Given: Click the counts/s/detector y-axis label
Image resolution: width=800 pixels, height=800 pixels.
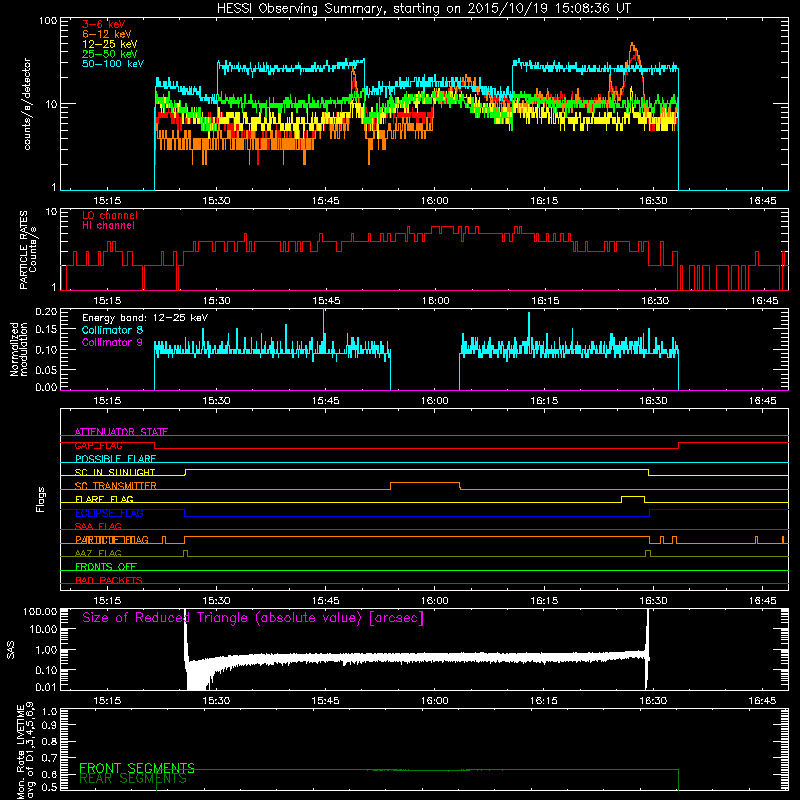Looking at the screenshot, I should click(x=27, y=104).
